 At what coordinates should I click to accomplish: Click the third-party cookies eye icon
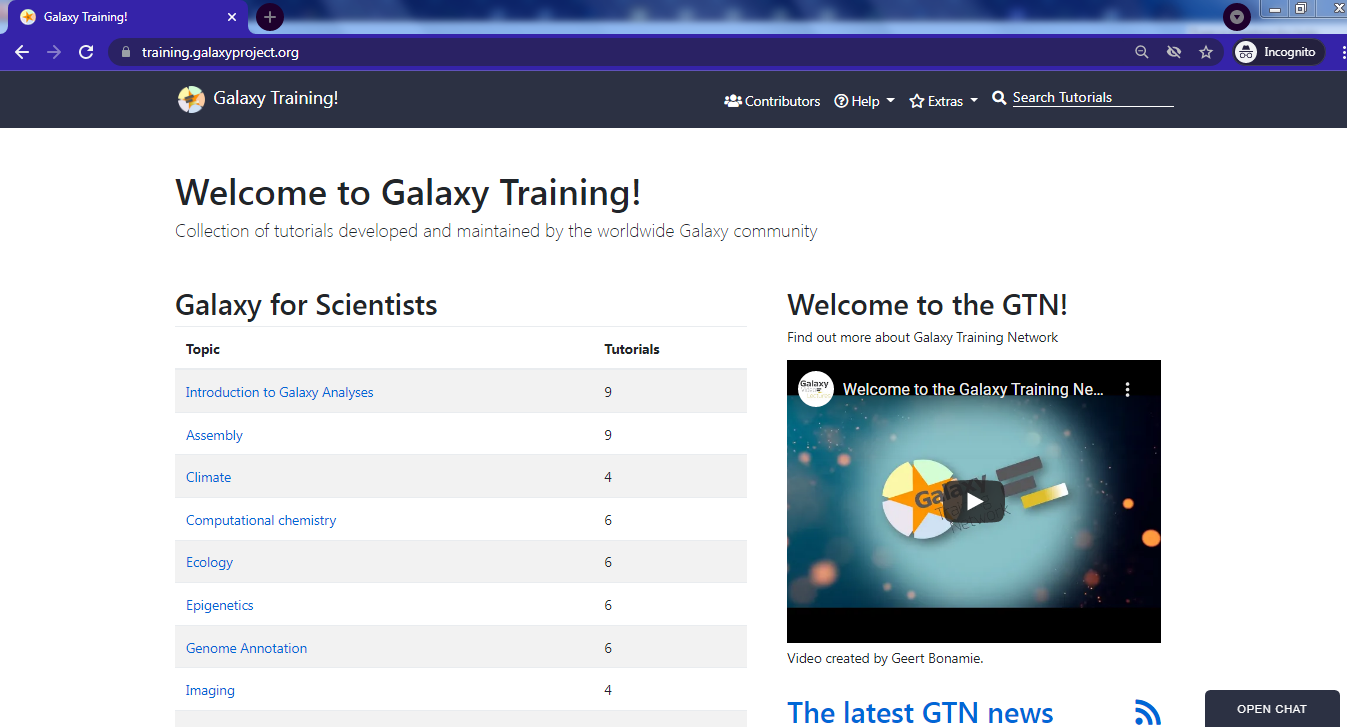(x=1174, y=52)
